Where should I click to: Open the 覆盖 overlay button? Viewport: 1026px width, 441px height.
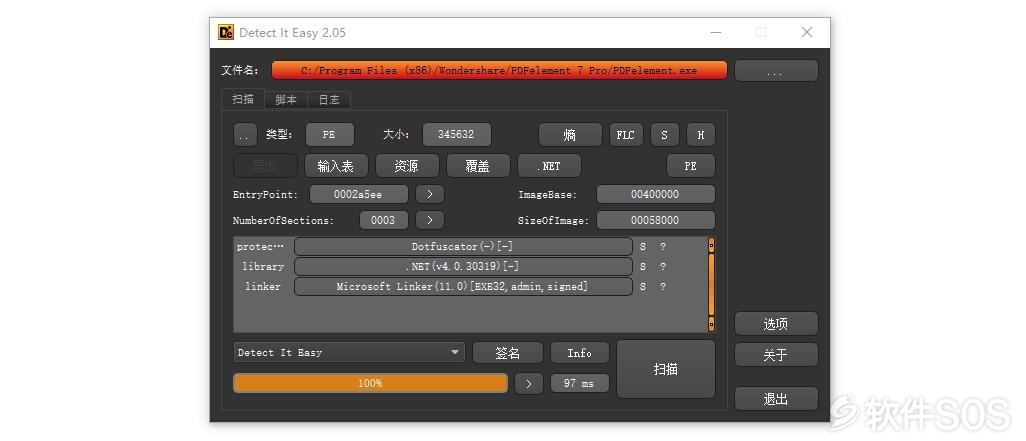[478, 166]
